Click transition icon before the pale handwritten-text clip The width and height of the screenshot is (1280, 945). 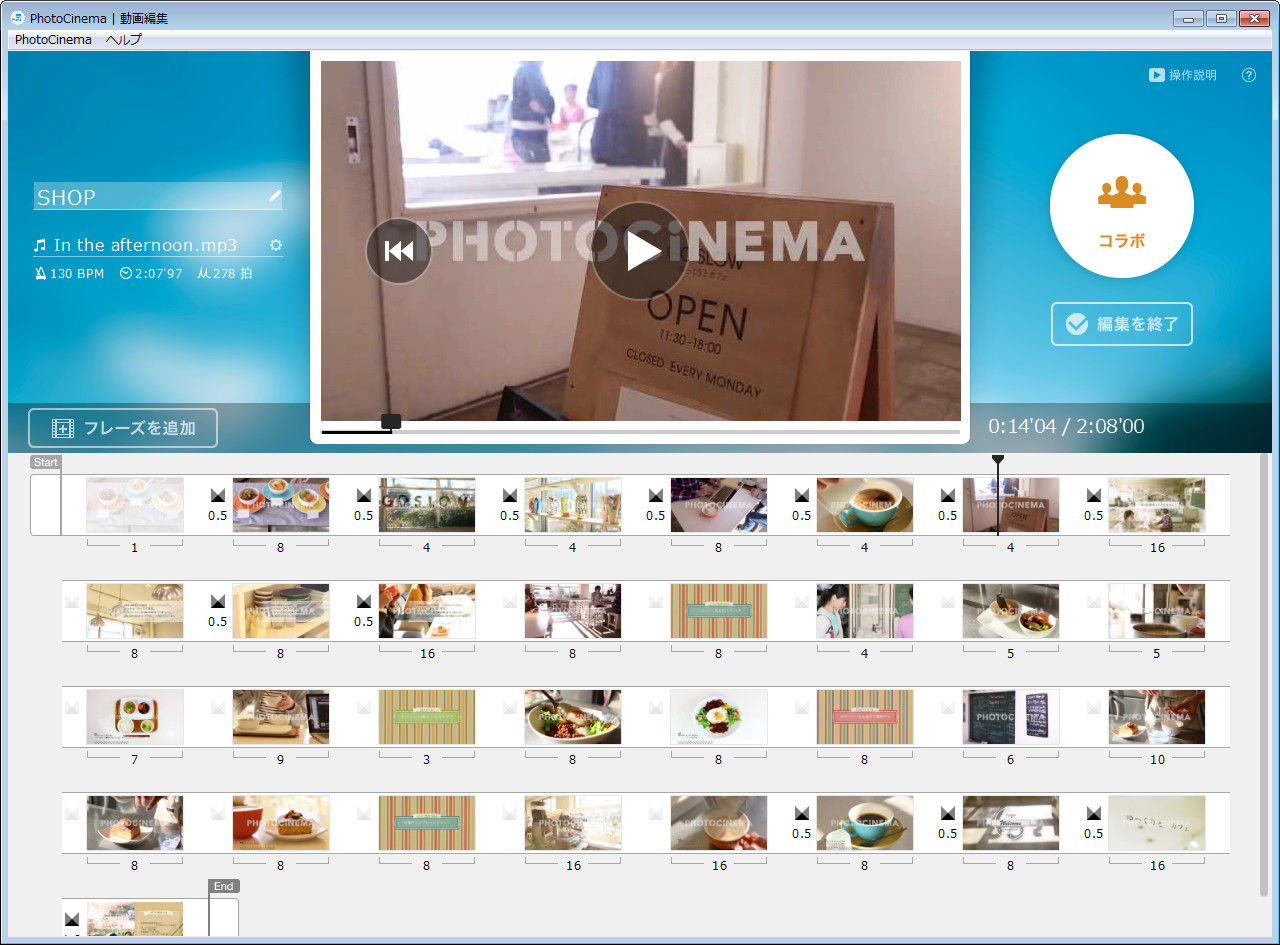click(1094, 813)
